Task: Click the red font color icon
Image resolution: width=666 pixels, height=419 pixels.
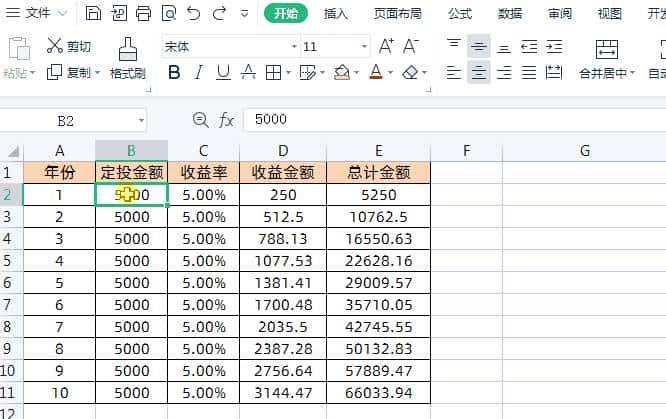Action: tap(376, 72)
